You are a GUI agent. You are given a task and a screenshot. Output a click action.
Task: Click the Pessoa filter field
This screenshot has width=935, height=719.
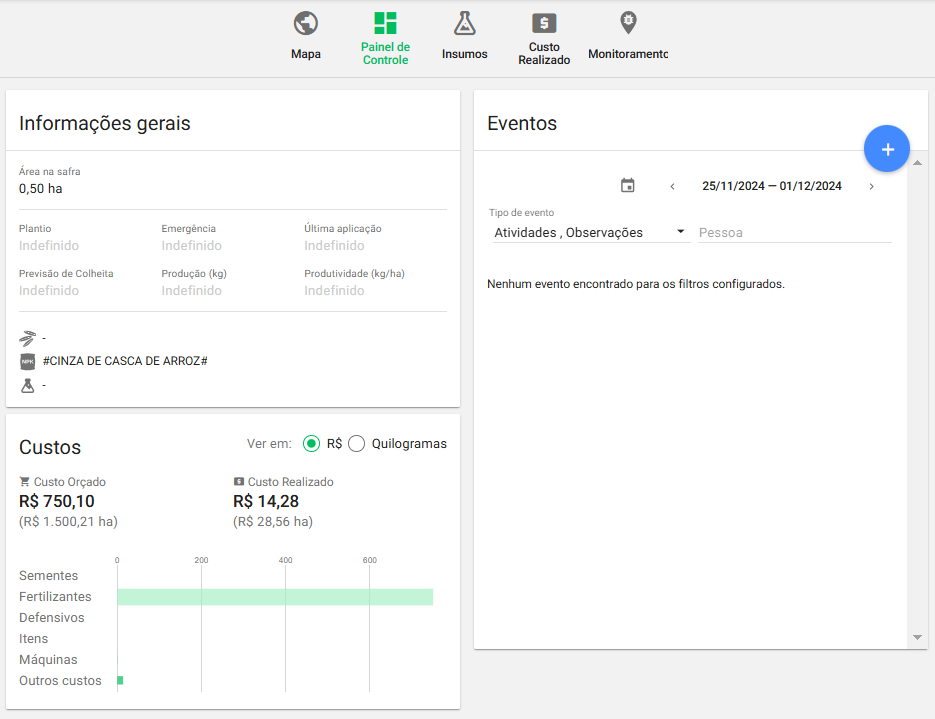point(794,232)
